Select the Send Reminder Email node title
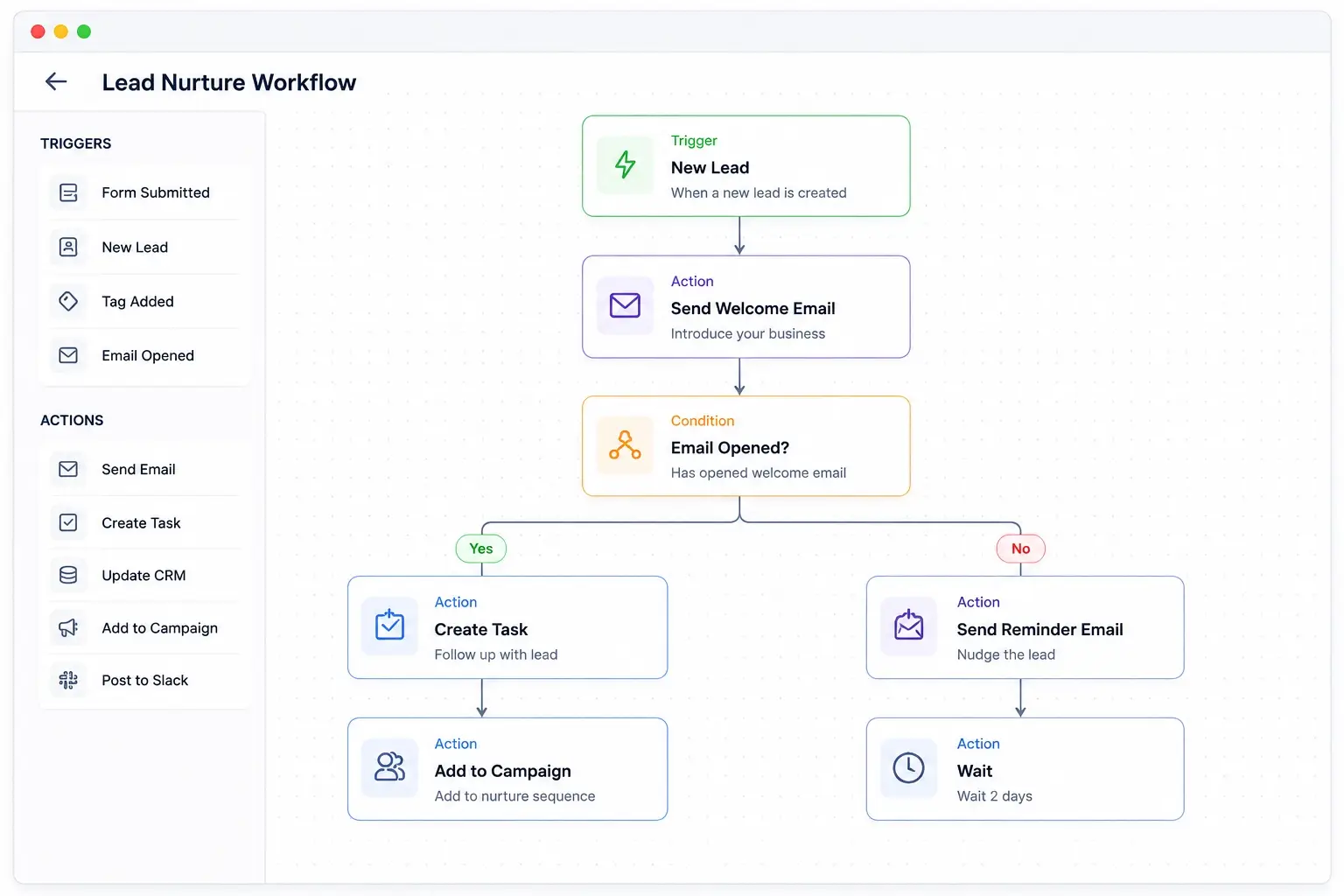 click(1039, 629)
